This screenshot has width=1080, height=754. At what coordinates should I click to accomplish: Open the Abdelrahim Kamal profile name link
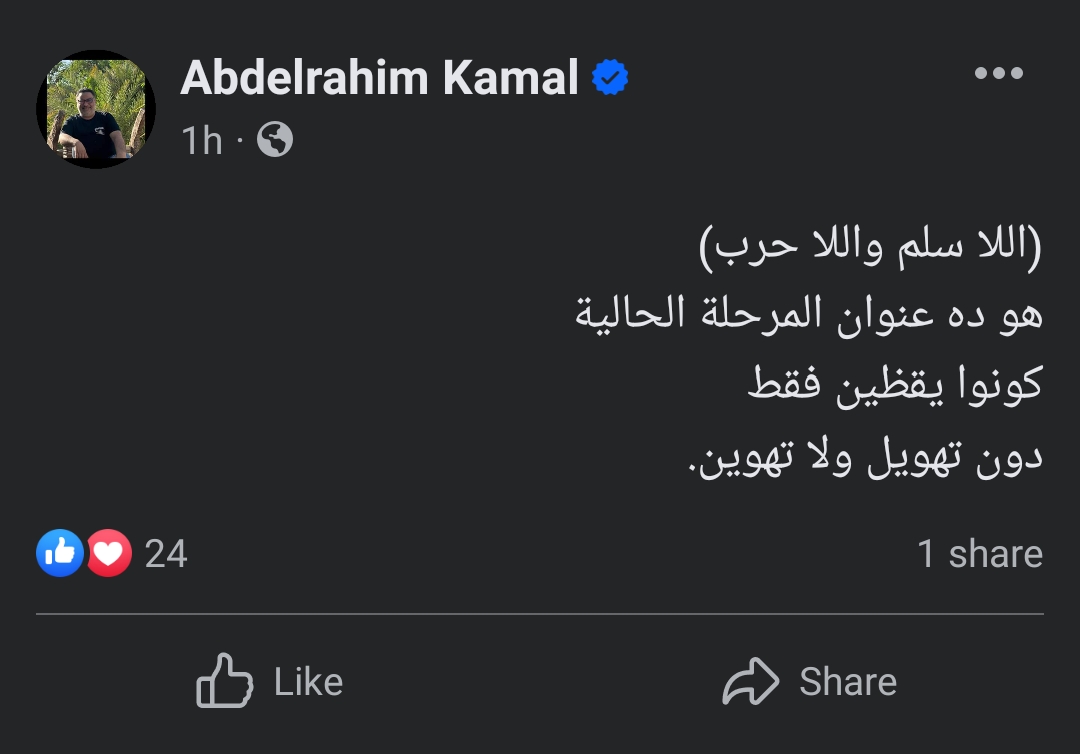(380, 77)
